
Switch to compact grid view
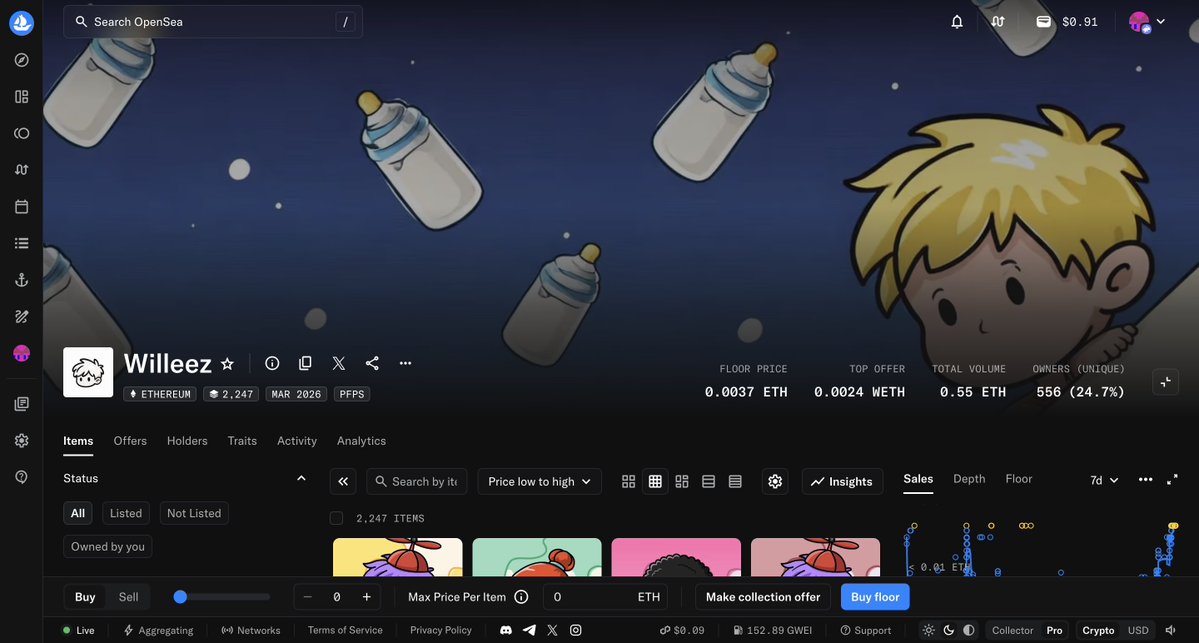(655, 482)
